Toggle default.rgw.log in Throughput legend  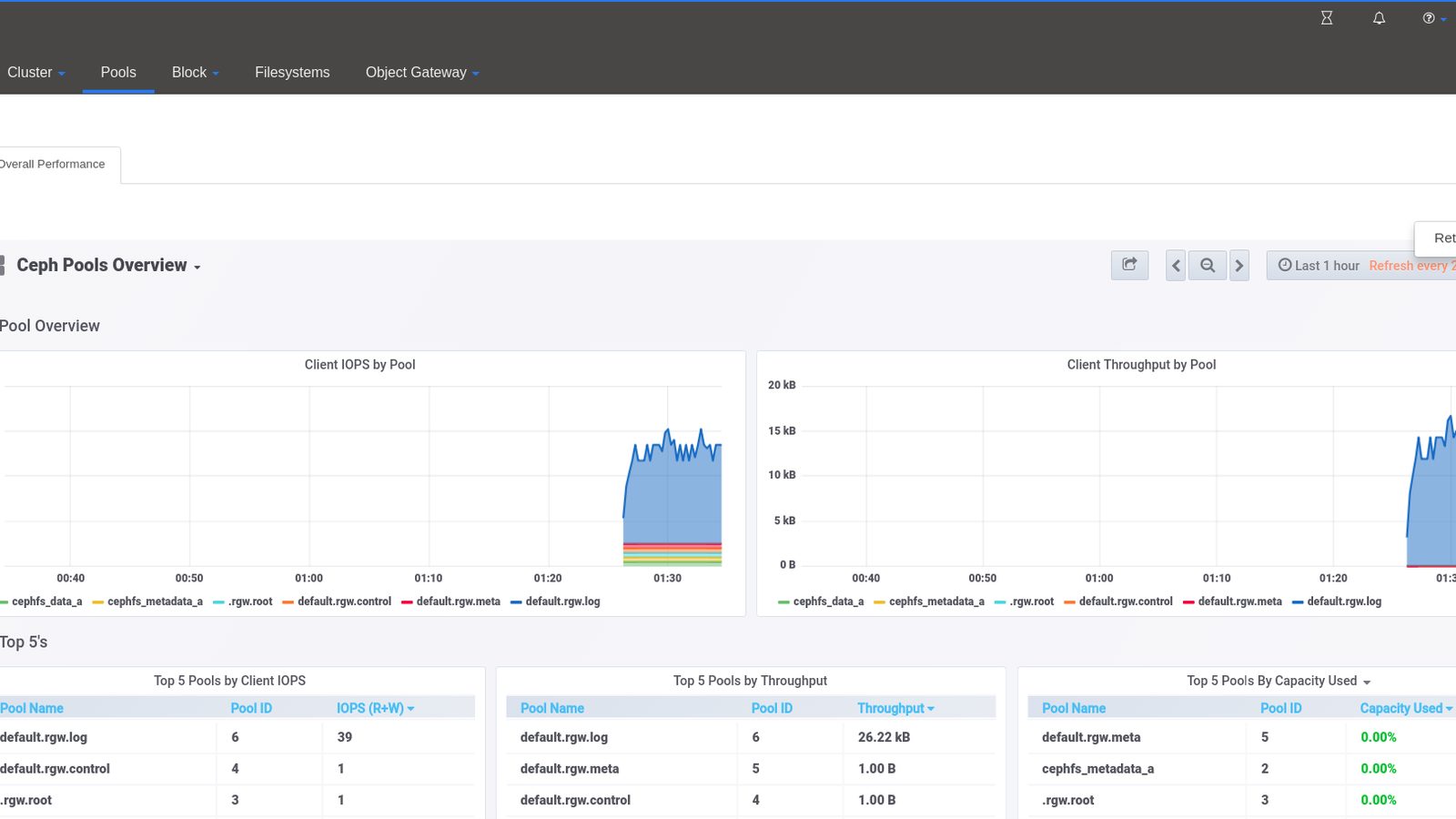tap(1344, 602)
